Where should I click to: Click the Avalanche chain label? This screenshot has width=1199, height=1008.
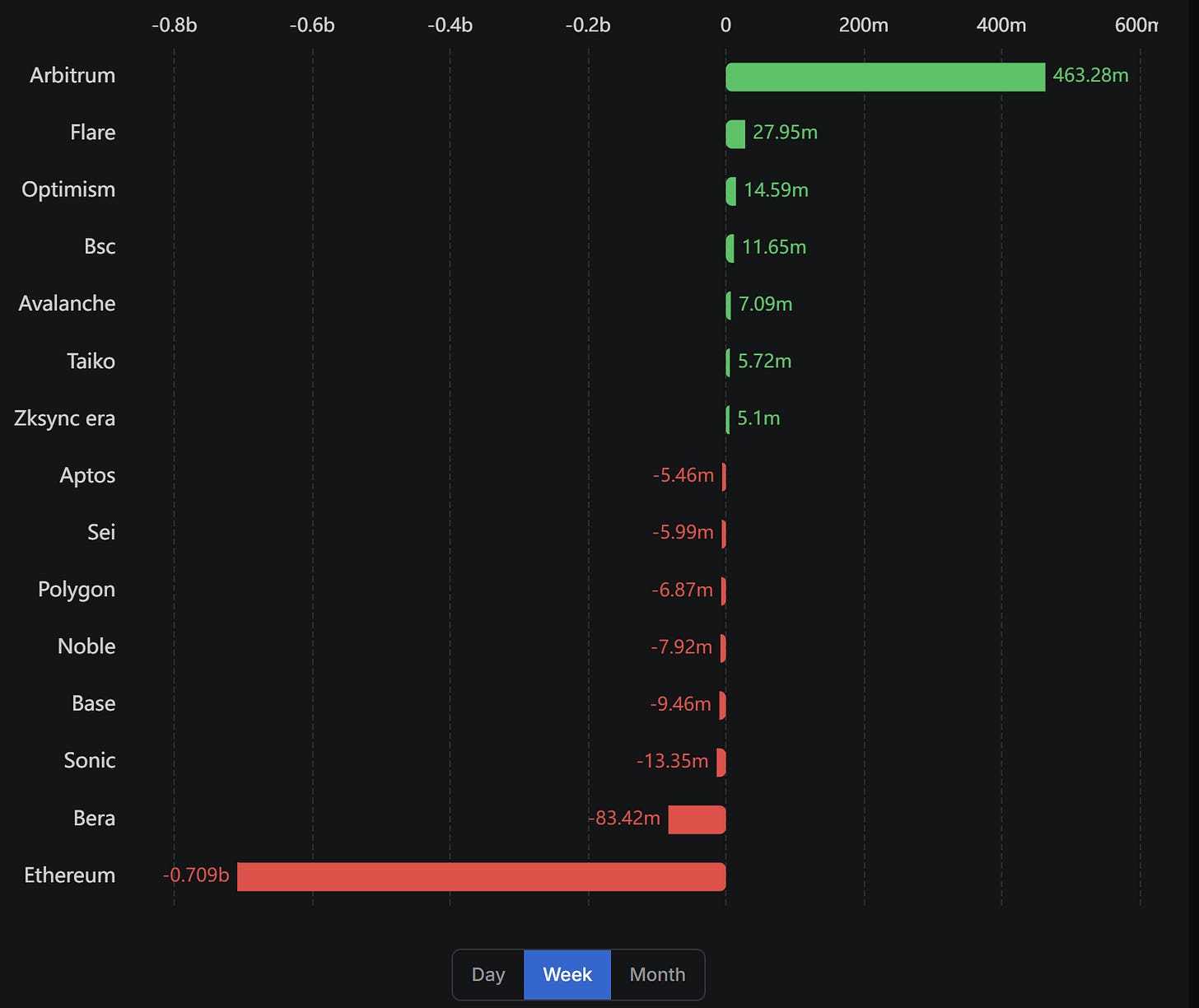tap(67, 303)
